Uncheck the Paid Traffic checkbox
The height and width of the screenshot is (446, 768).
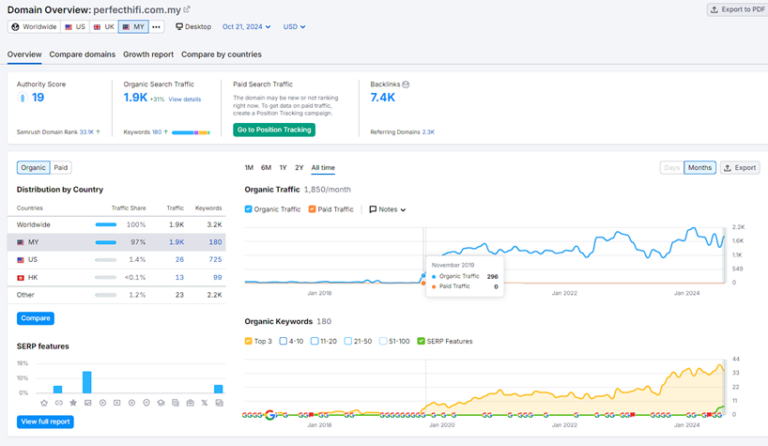(x=312, y=209)
